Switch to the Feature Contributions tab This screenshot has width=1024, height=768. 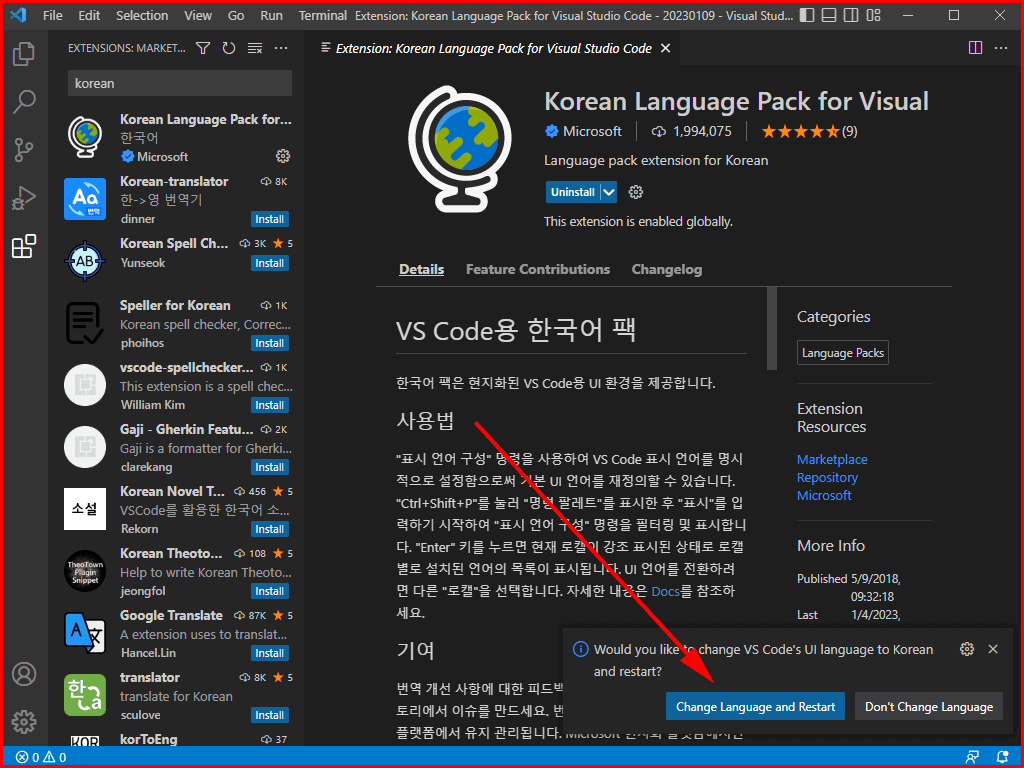(537, 269)
